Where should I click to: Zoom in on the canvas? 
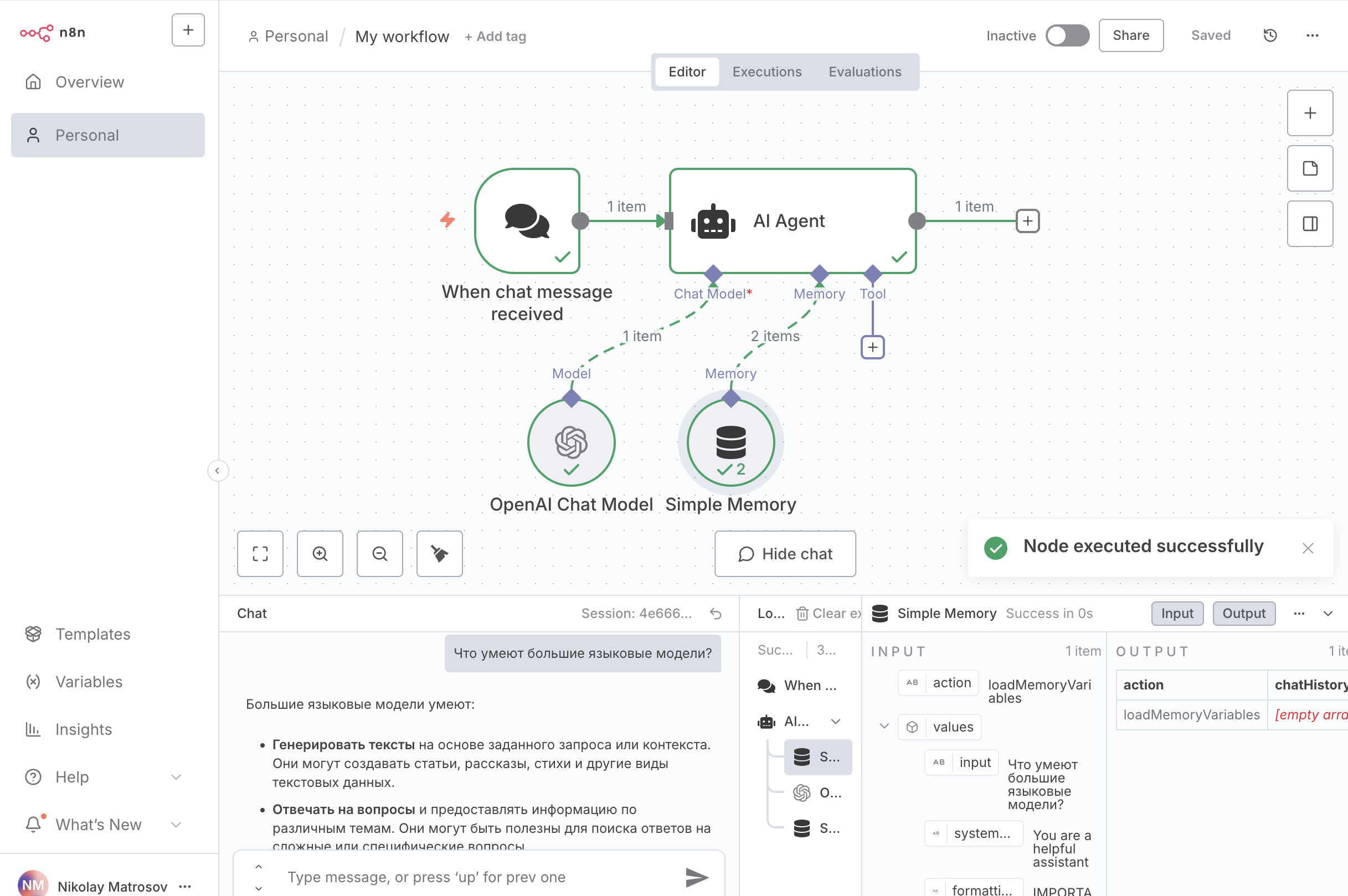click(x=320, y=554)
